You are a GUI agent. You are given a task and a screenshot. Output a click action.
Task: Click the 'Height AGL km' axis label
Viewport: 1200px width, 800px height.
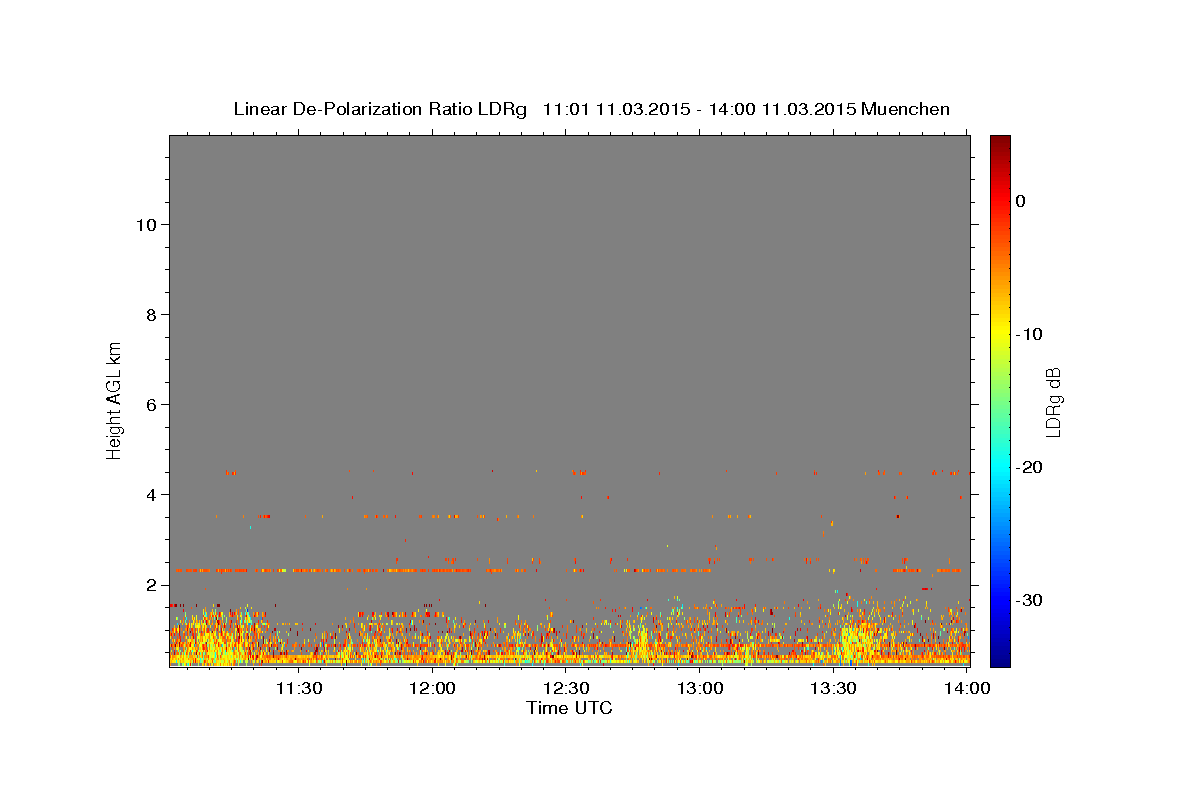[115, 399]
